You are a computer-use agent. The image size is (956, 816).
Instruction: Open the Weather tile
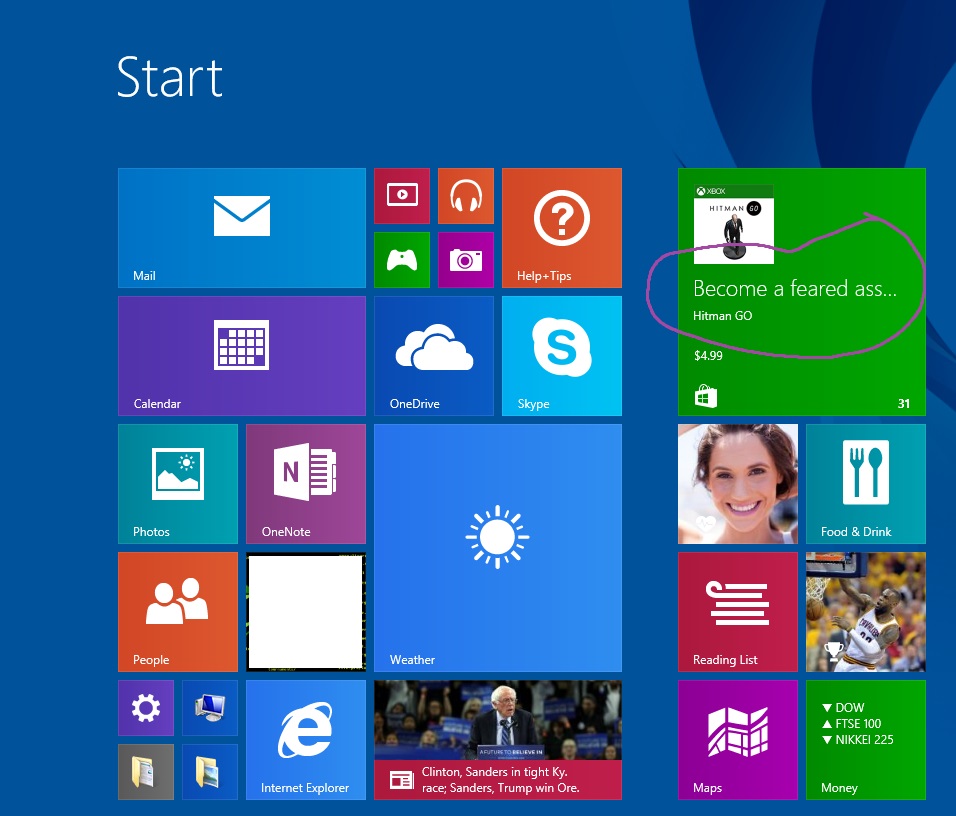497,548
